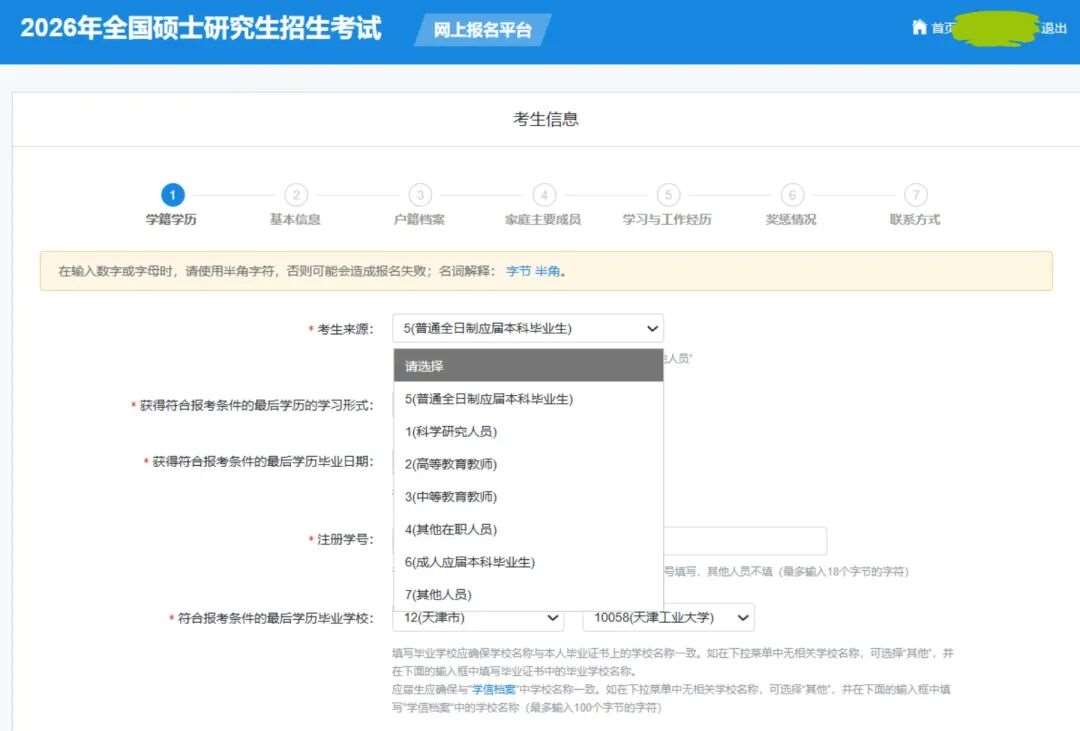The image size is (1080, 731).
Task: Open the 字节 term explanation link
Action: pyautogui.click(x=518, y=271)
